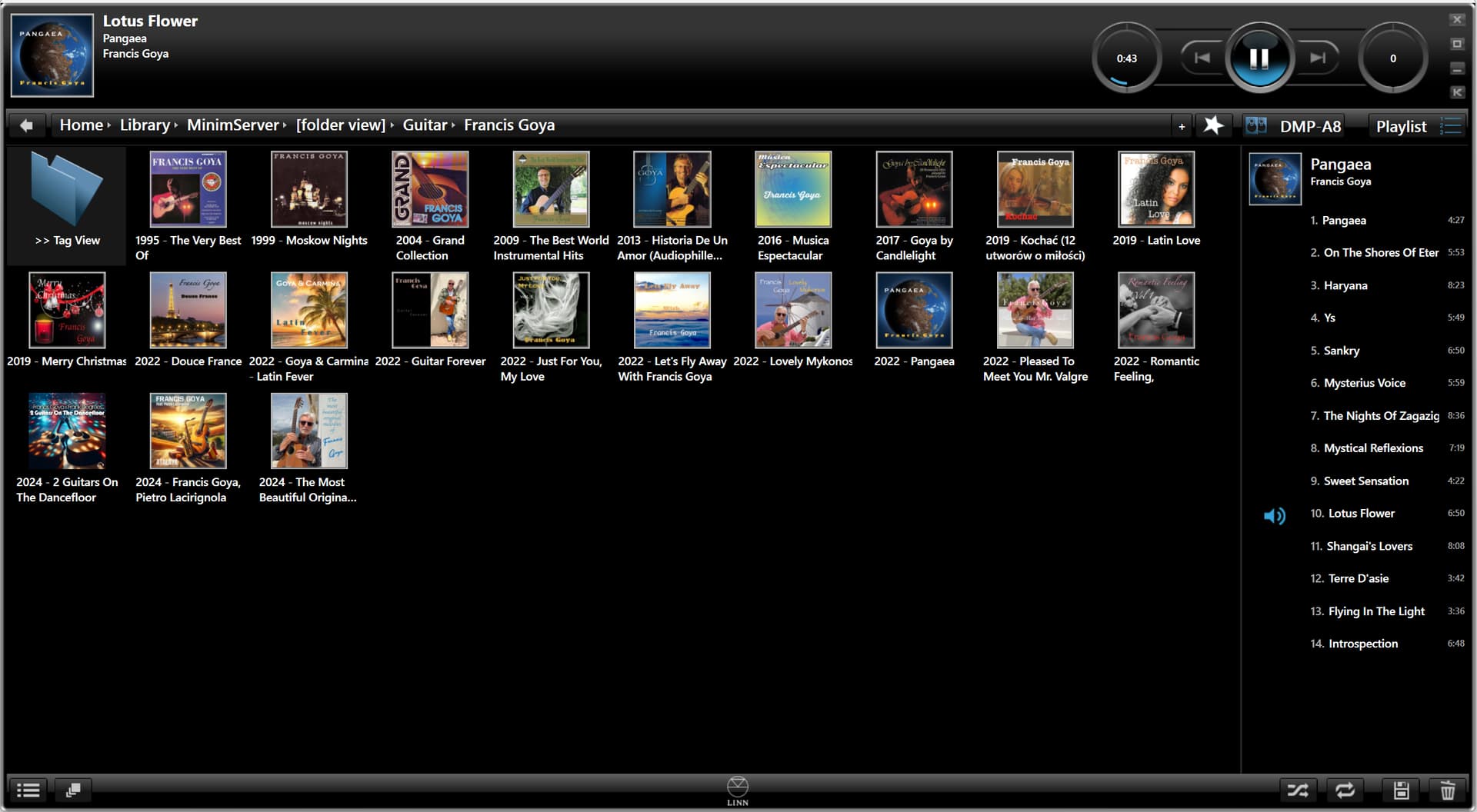Go back with the breadcrumb back arrow
Image resolution: width=1477 pixels, height=812 pixels.
pyautogui.click(x=27, y=125)
